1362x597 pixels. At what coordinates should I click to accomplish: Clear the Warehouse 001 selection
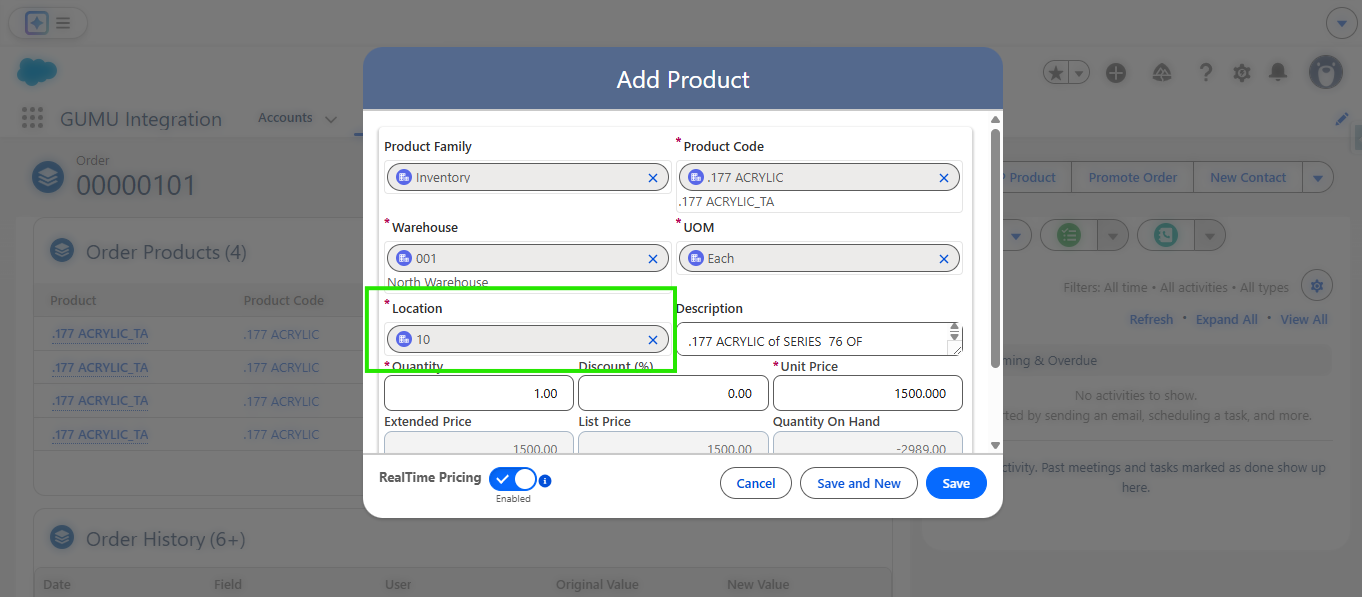pyautogui.click(x=653, y=259)
